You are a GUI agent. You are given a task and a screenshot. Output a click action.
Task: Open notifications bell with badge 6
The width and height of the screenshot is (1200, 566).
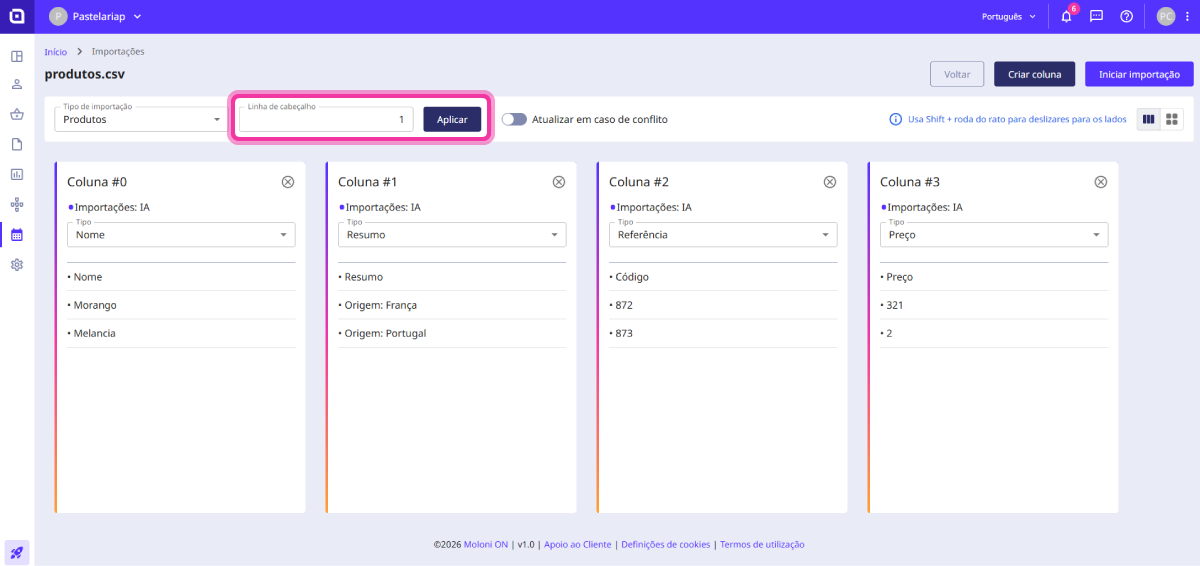point(1066,16)
